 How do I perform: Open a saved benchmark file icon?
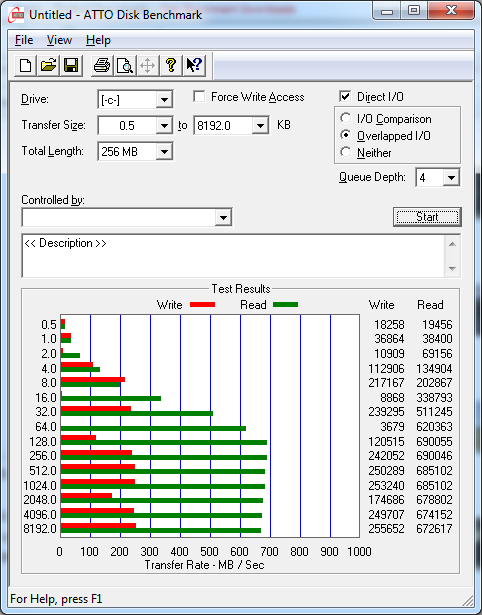[x=48, y=65]
